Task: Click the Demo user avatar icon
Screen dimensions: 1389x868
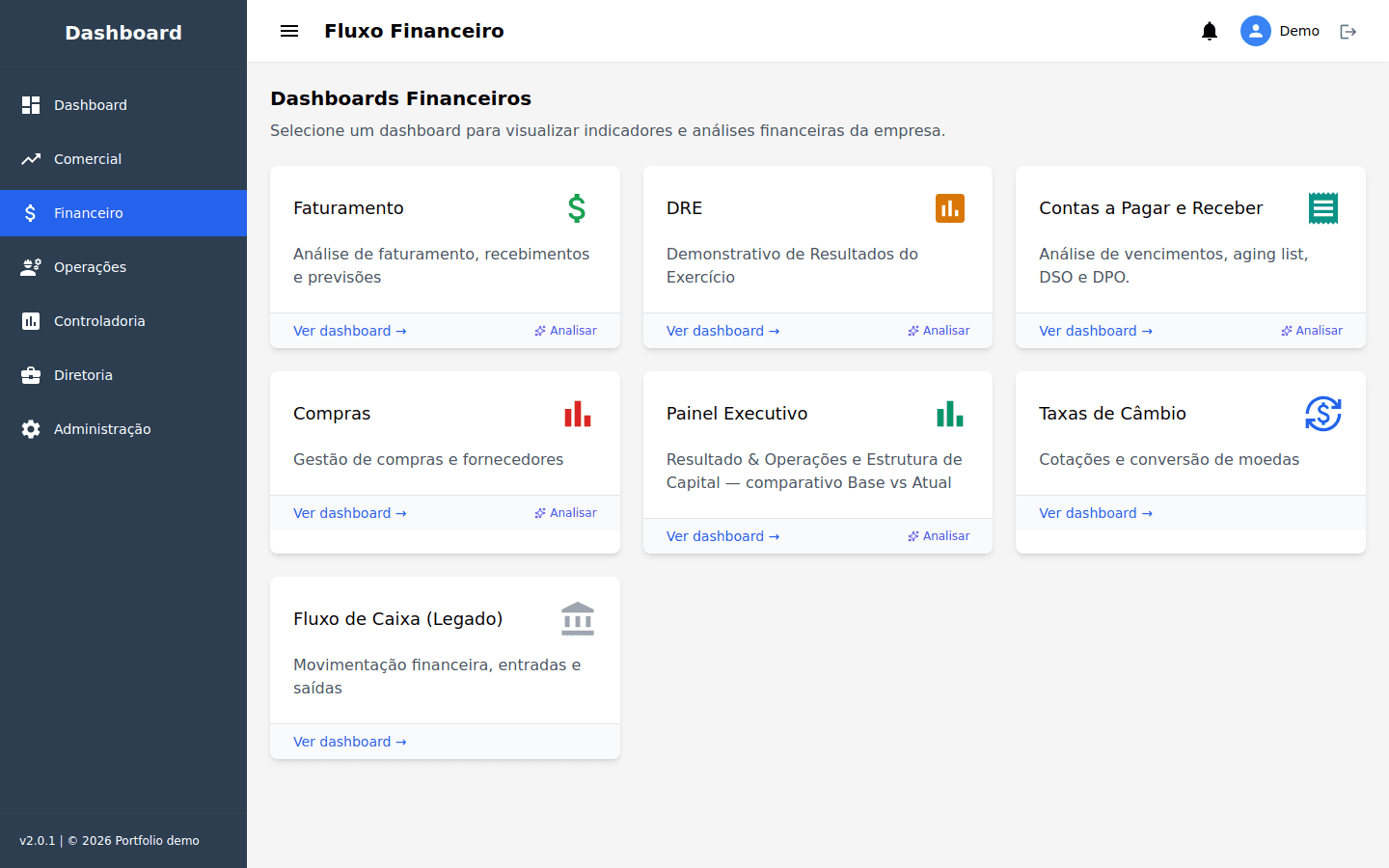Action: point(1256,31)
